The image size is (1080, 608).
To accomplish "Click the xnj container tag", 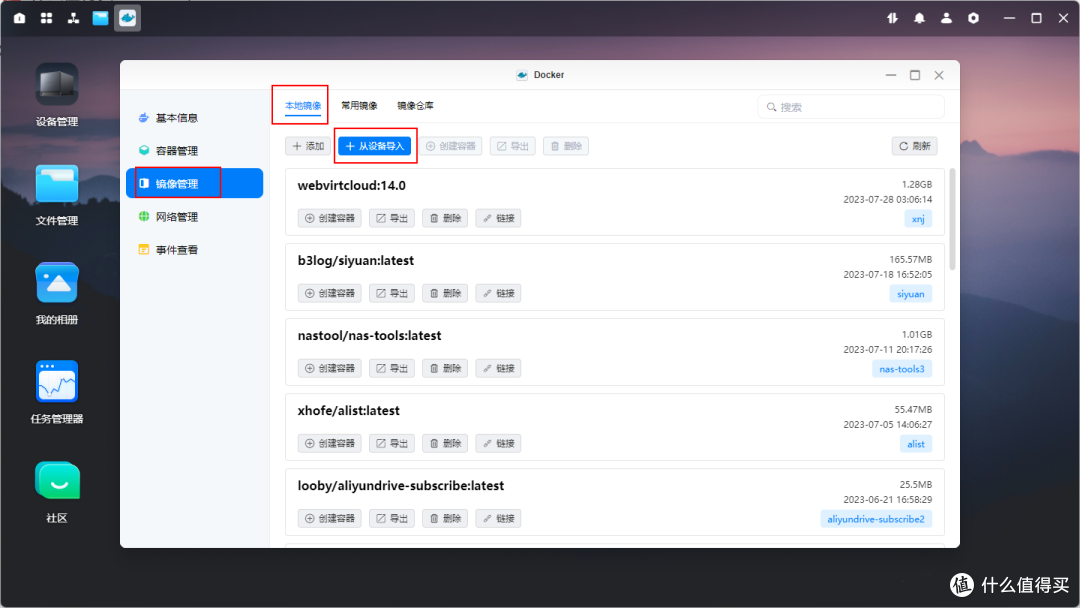I will [x=918, y=219].
